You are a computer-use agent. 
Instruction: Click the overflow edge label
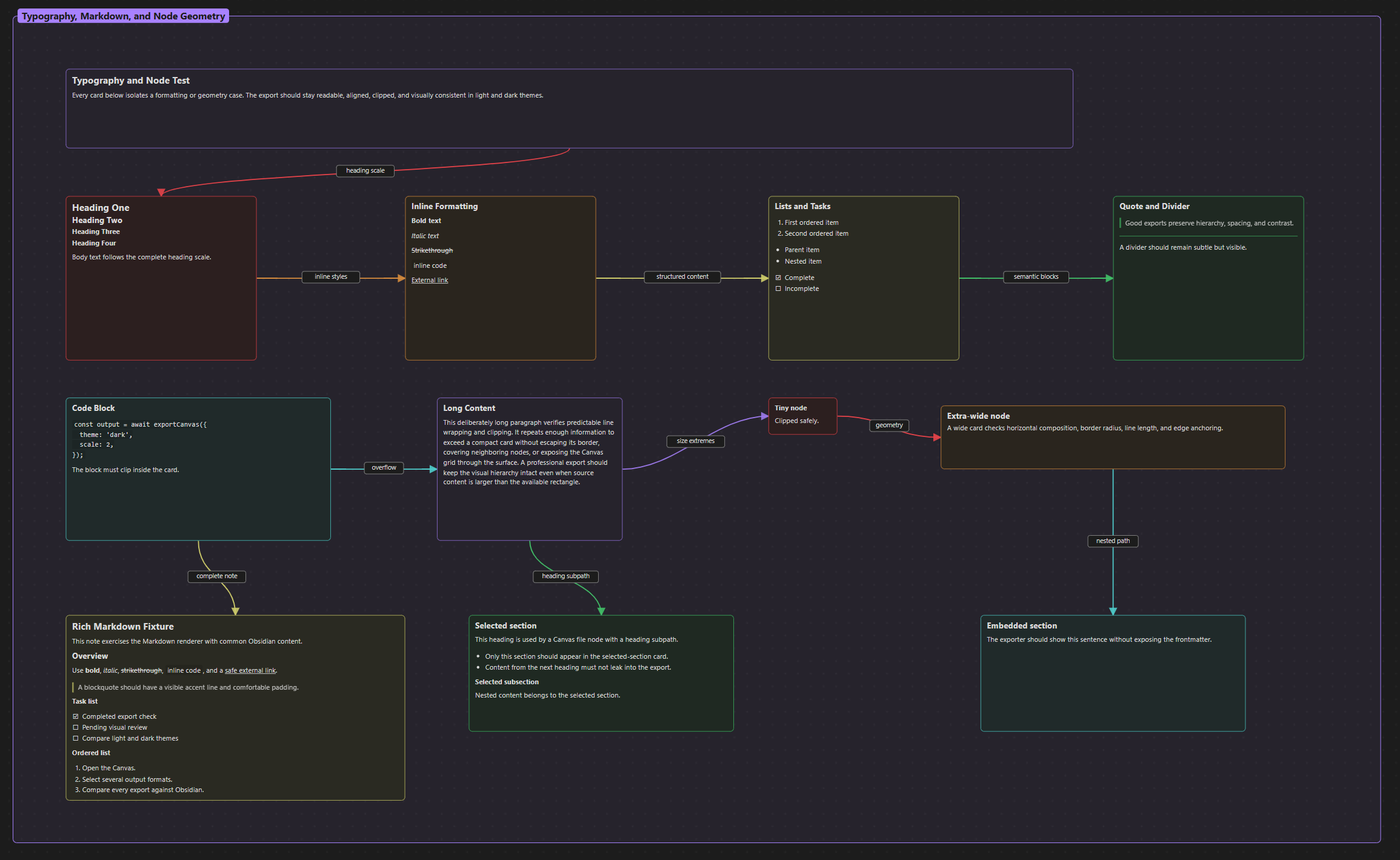pyautogui.click(x=384, y=468)
